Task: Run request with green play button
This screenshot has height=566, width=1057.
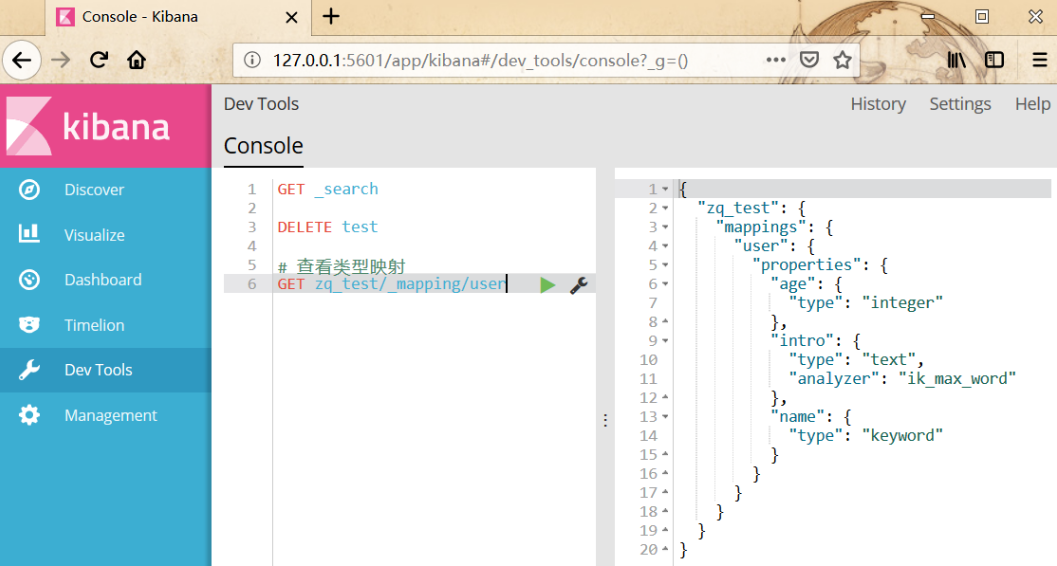Action: pyautogui.click(x=547, y=285)
